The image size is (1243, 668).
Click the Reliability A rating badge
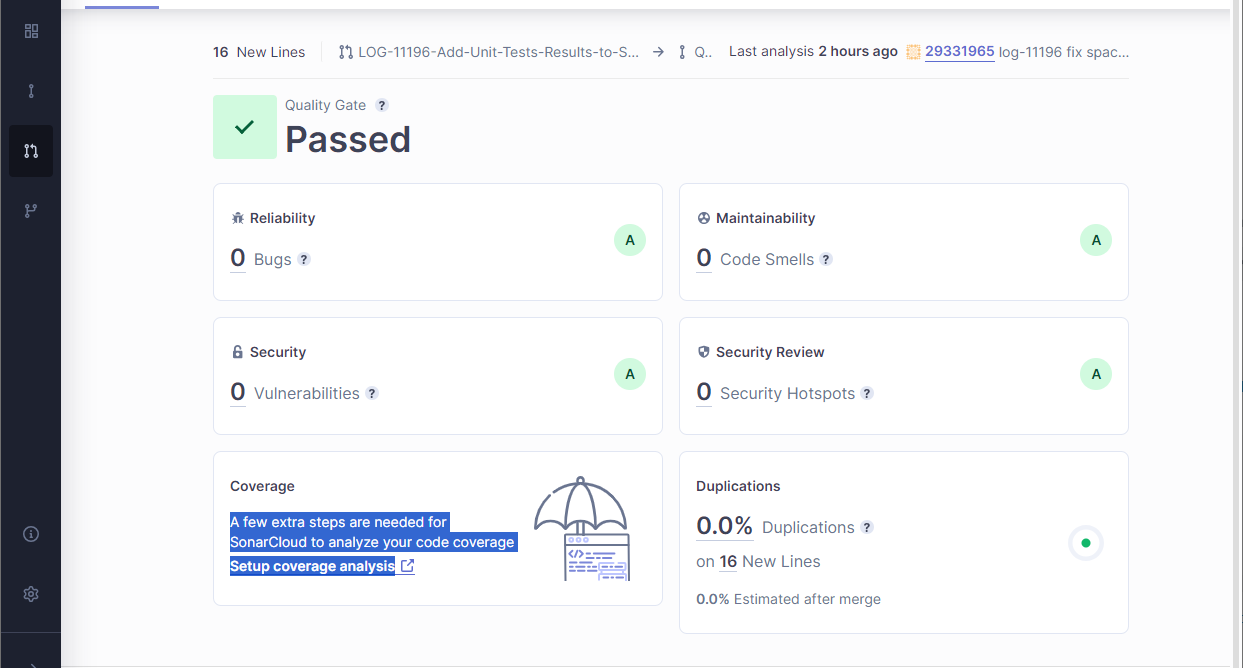coord(630,240)
